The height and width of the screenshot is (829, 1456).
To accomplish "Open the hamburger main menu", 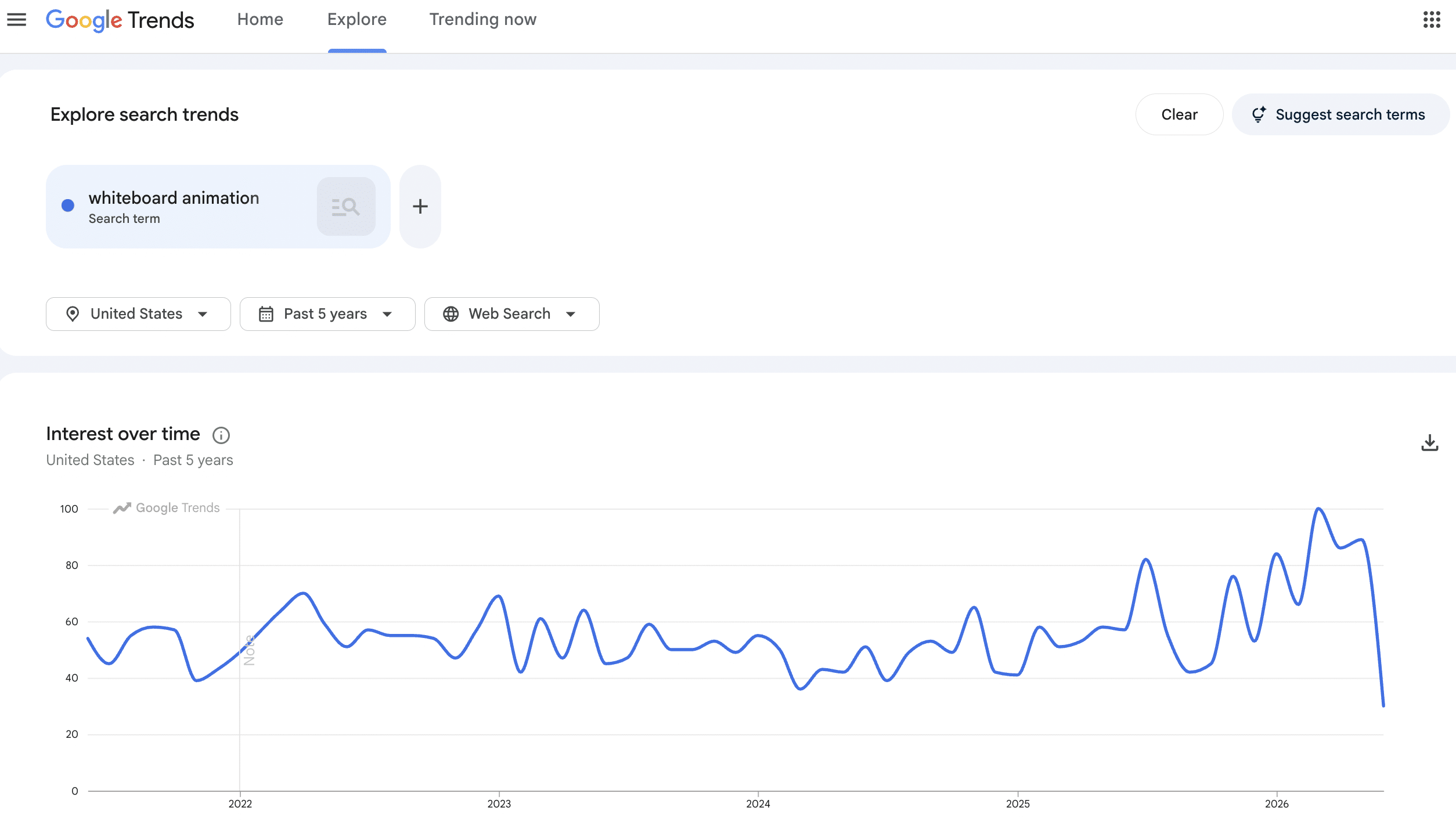I will (x=17, y=20).
